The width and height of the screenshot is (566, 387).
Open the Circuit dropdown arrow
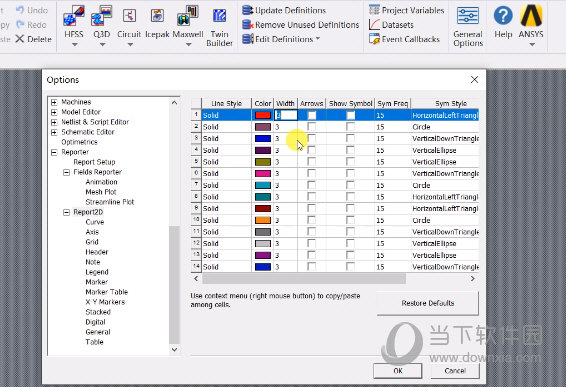pos(130,45)
